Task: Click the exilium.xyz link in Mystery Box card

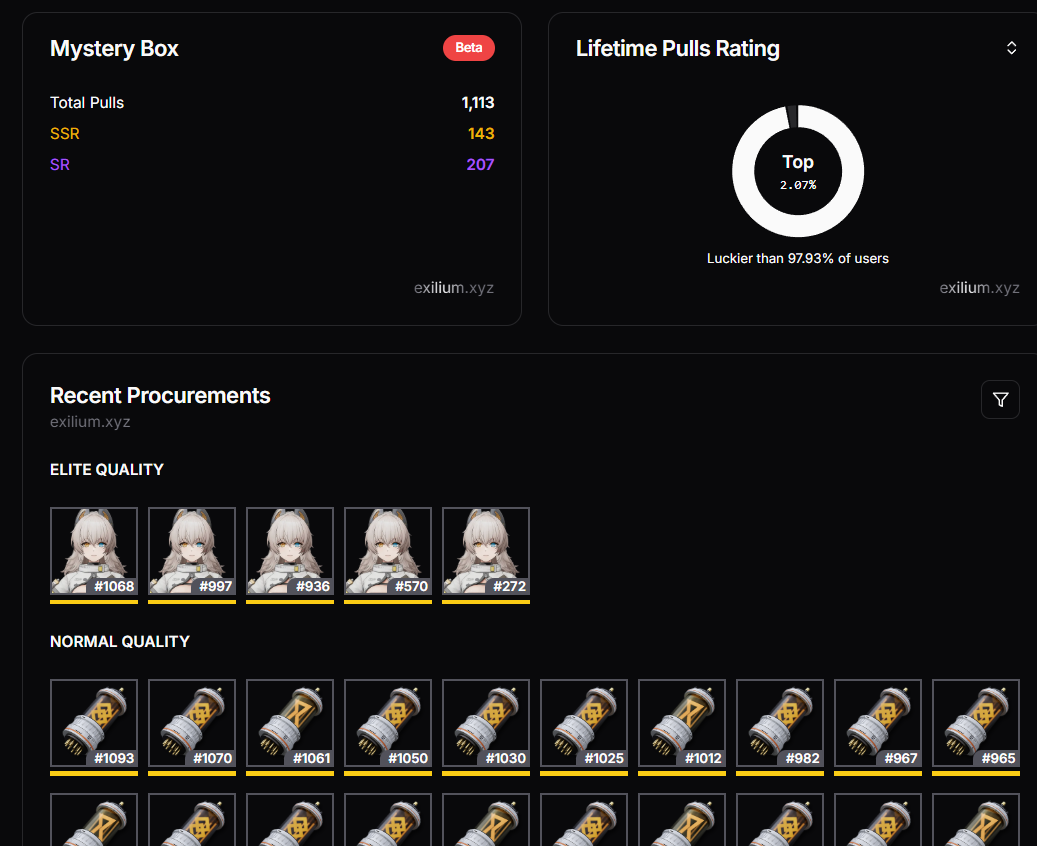Action: point(454,288)
